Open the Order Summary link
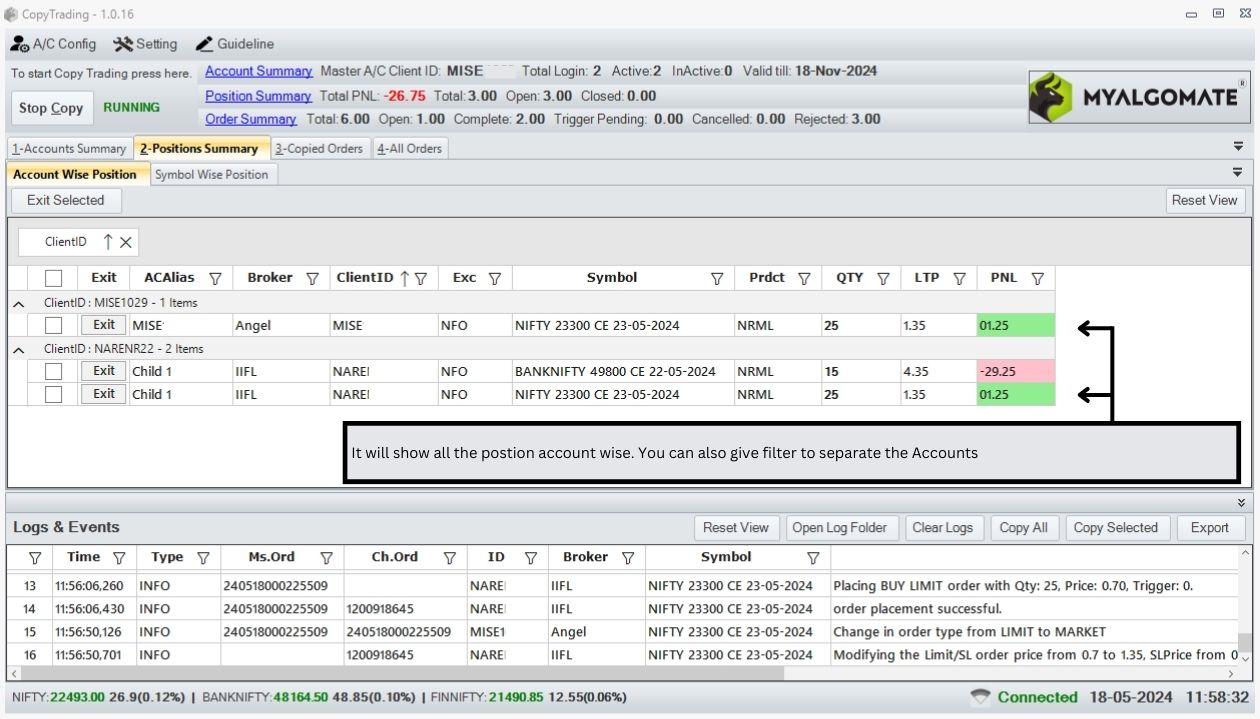1260x719 pixels. point(251,119)
